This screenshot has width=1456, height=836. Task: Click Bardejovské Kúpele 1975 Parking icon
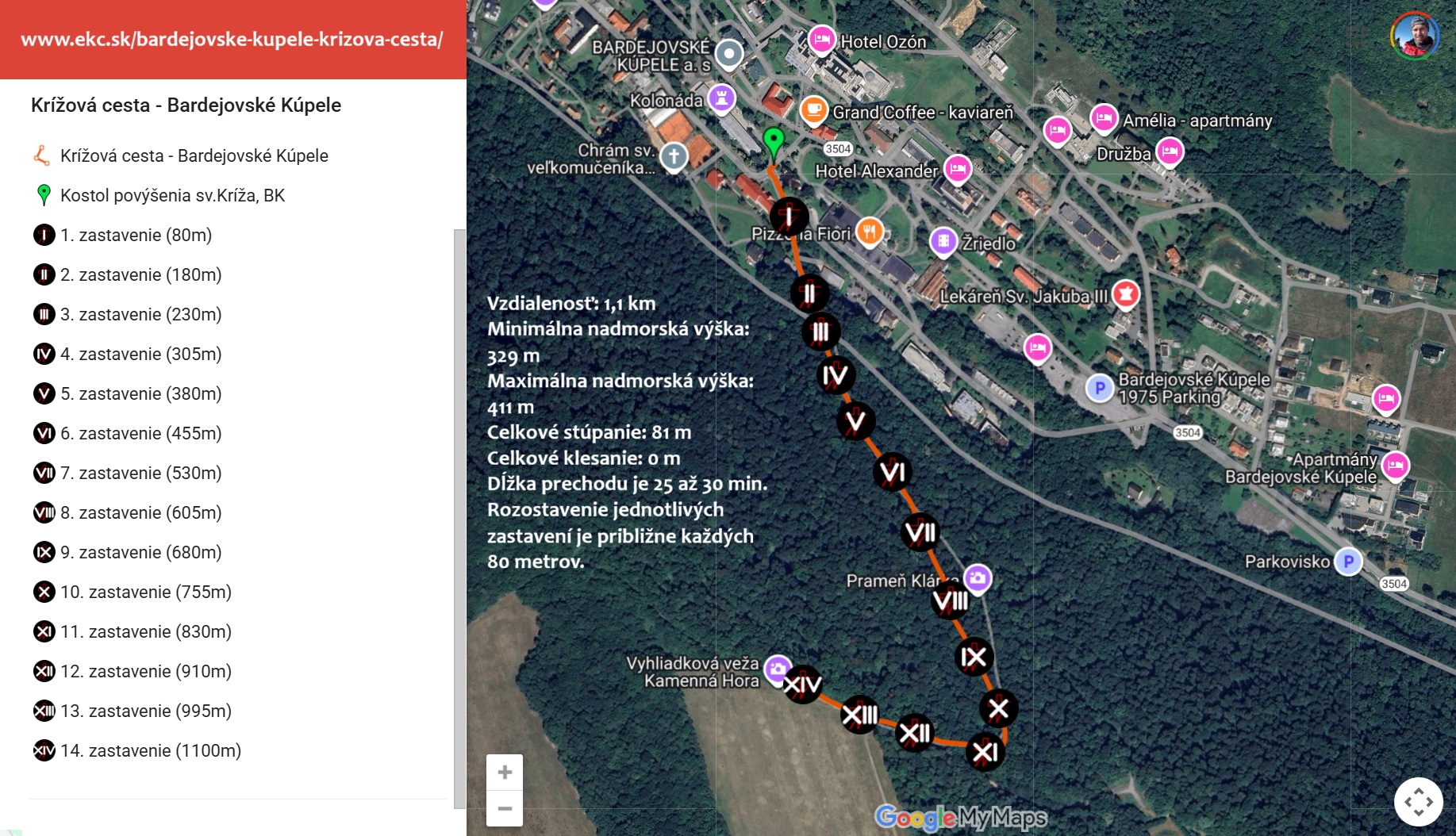pos(1099,388)
